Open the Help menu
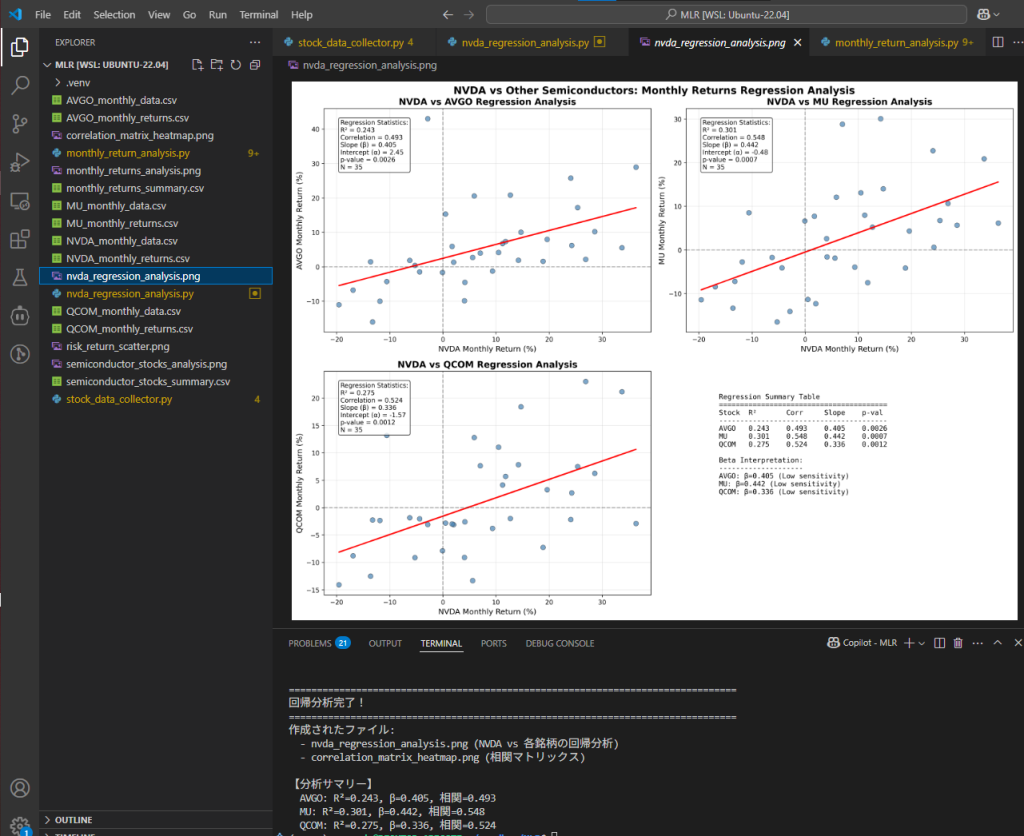The width and height of the screenshot is (1024, 836). [x=302, y=14]
